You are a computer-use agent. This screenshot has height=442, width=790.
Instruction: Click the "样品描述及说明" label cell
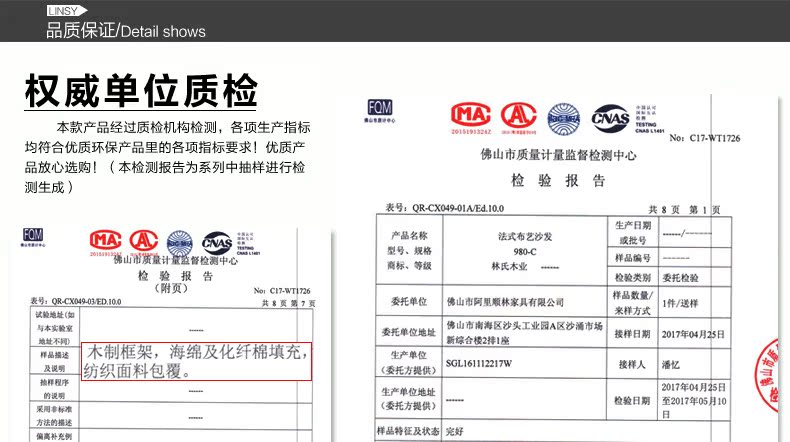(x=55, y=361)
